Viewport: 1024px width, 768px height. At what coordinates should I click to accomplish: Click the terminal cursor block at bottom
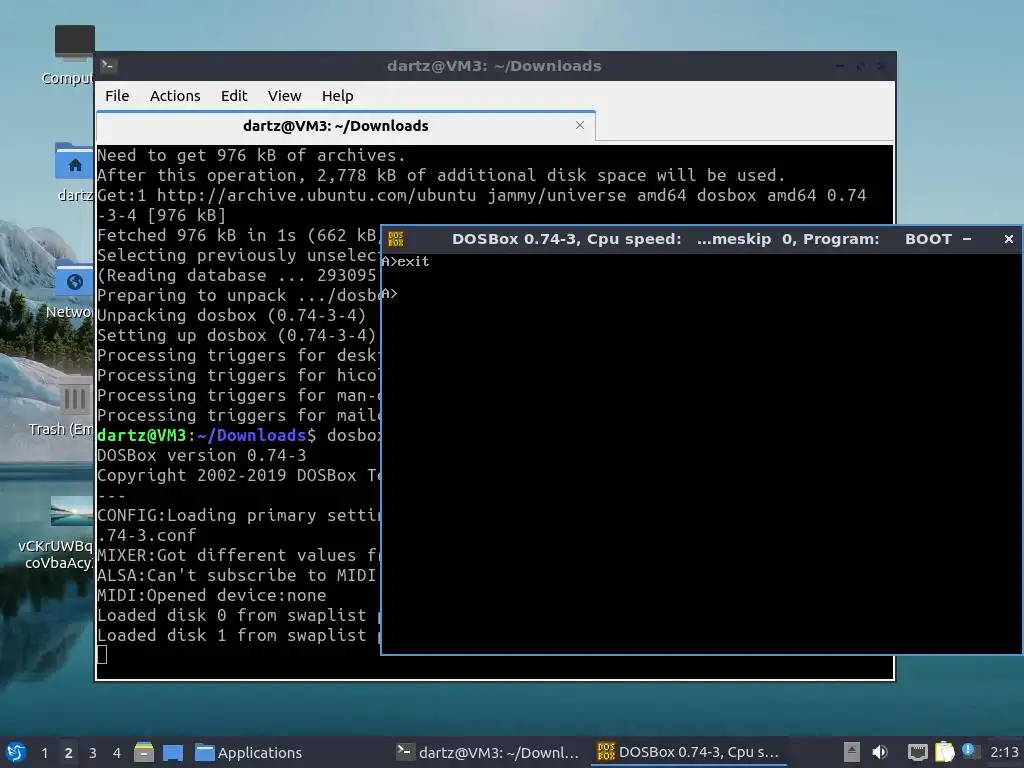click(102, 654)
